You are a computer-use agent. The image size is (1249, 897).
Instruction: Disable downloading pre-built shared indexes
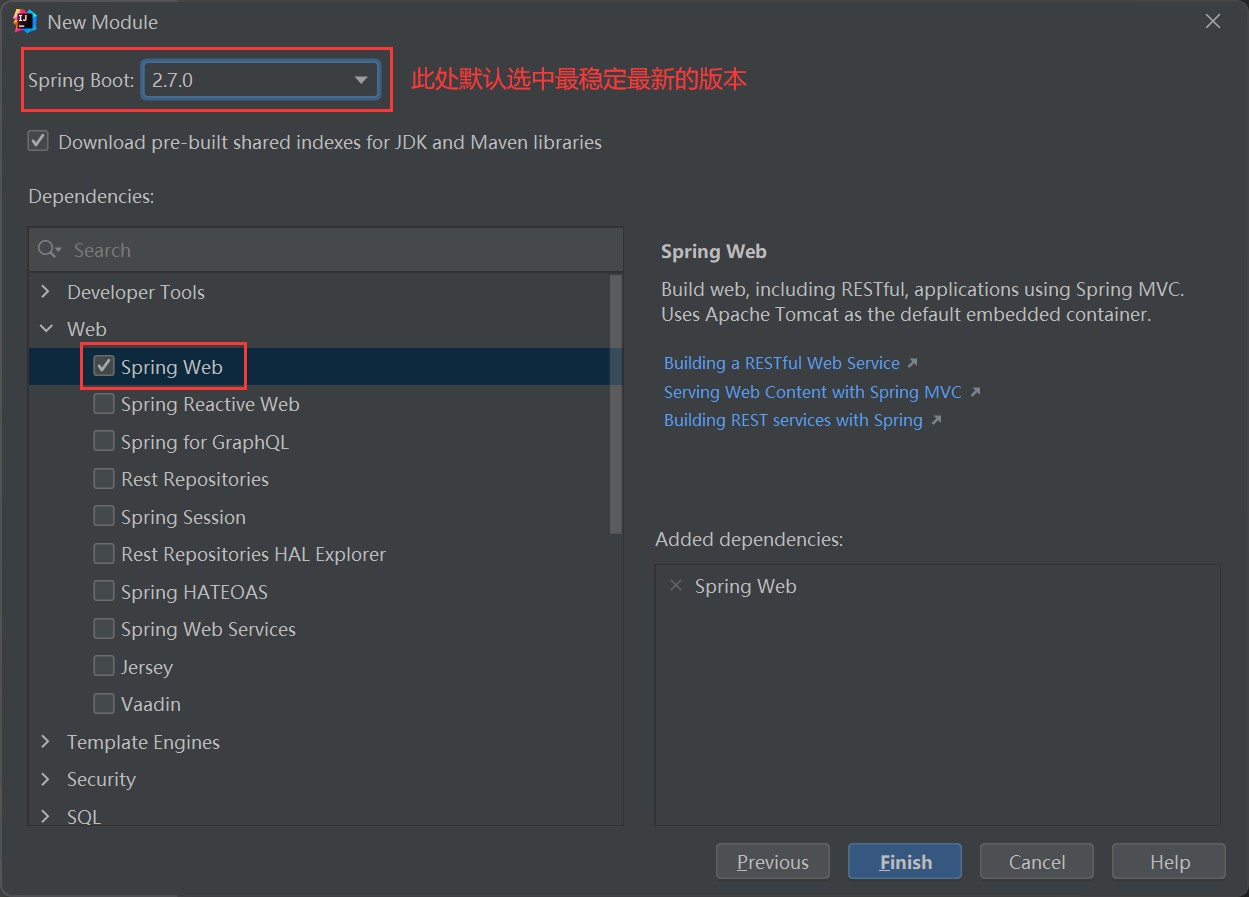38,141
